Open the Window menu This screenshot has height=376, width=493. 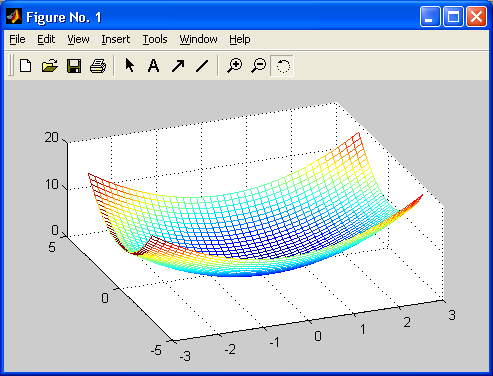tap(198, 39)
